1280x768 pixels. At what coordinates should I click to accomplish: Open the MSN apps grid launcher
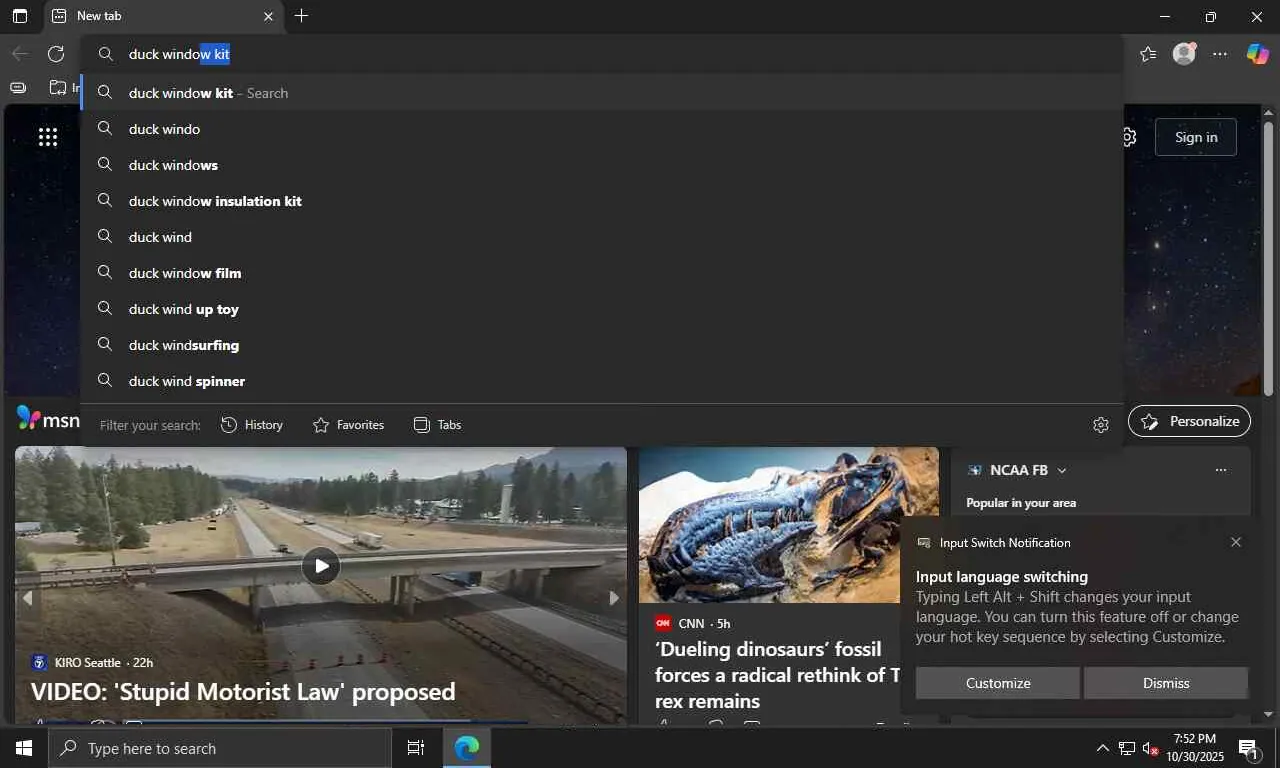coord(48,137)
